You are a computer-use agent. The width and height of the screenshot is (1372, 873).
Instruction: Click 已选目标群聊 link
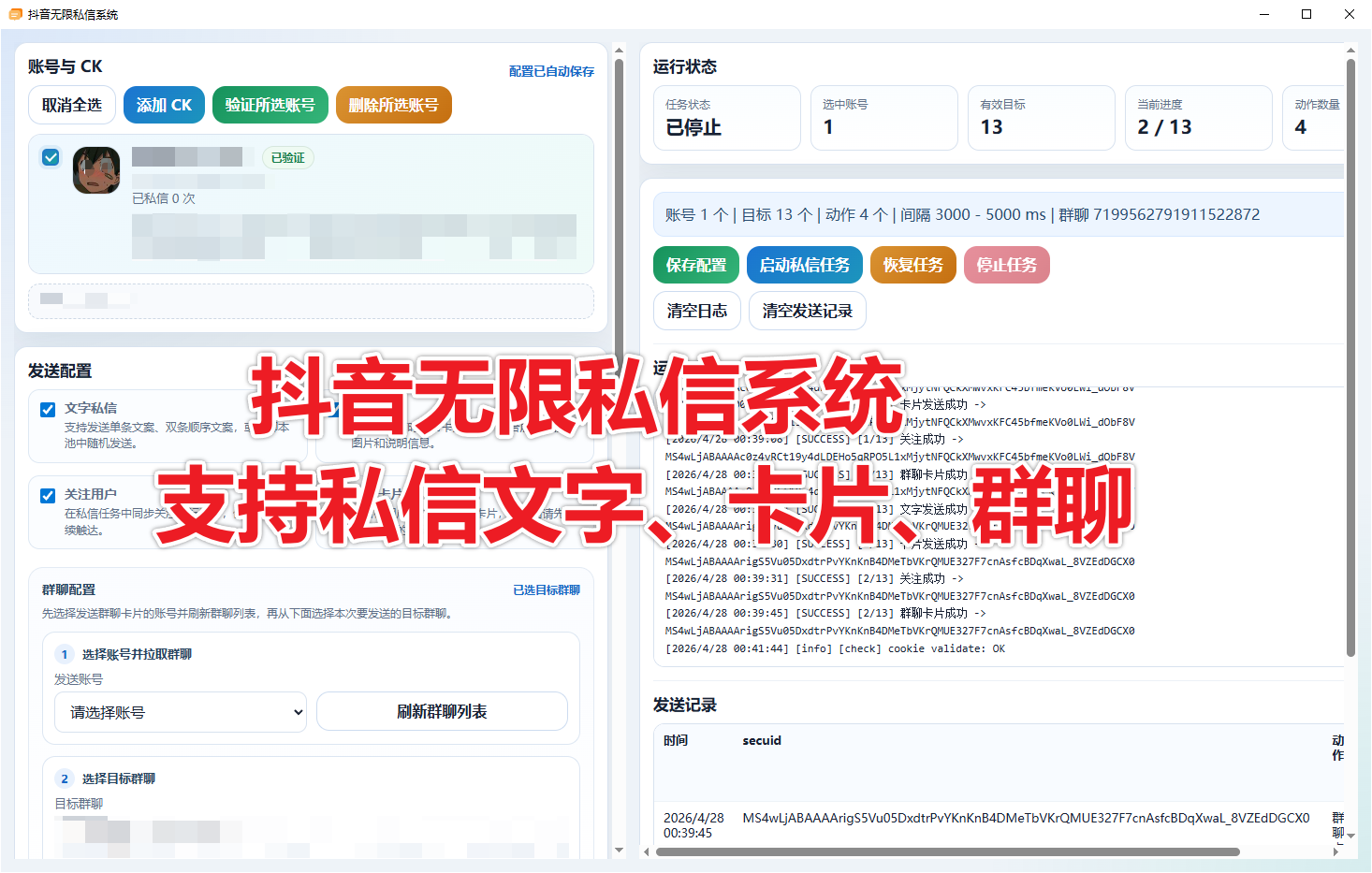coord(547,590)
